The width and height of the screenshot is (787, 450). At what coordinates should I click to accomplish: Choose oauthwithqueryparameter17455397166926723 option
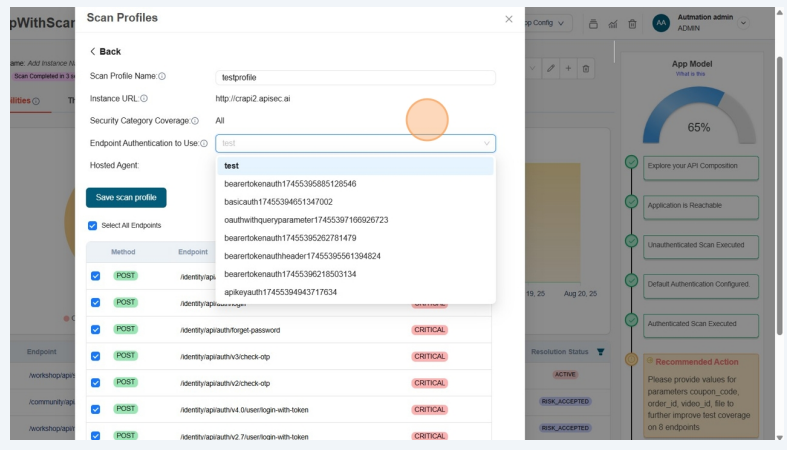[x=306, y=220]
